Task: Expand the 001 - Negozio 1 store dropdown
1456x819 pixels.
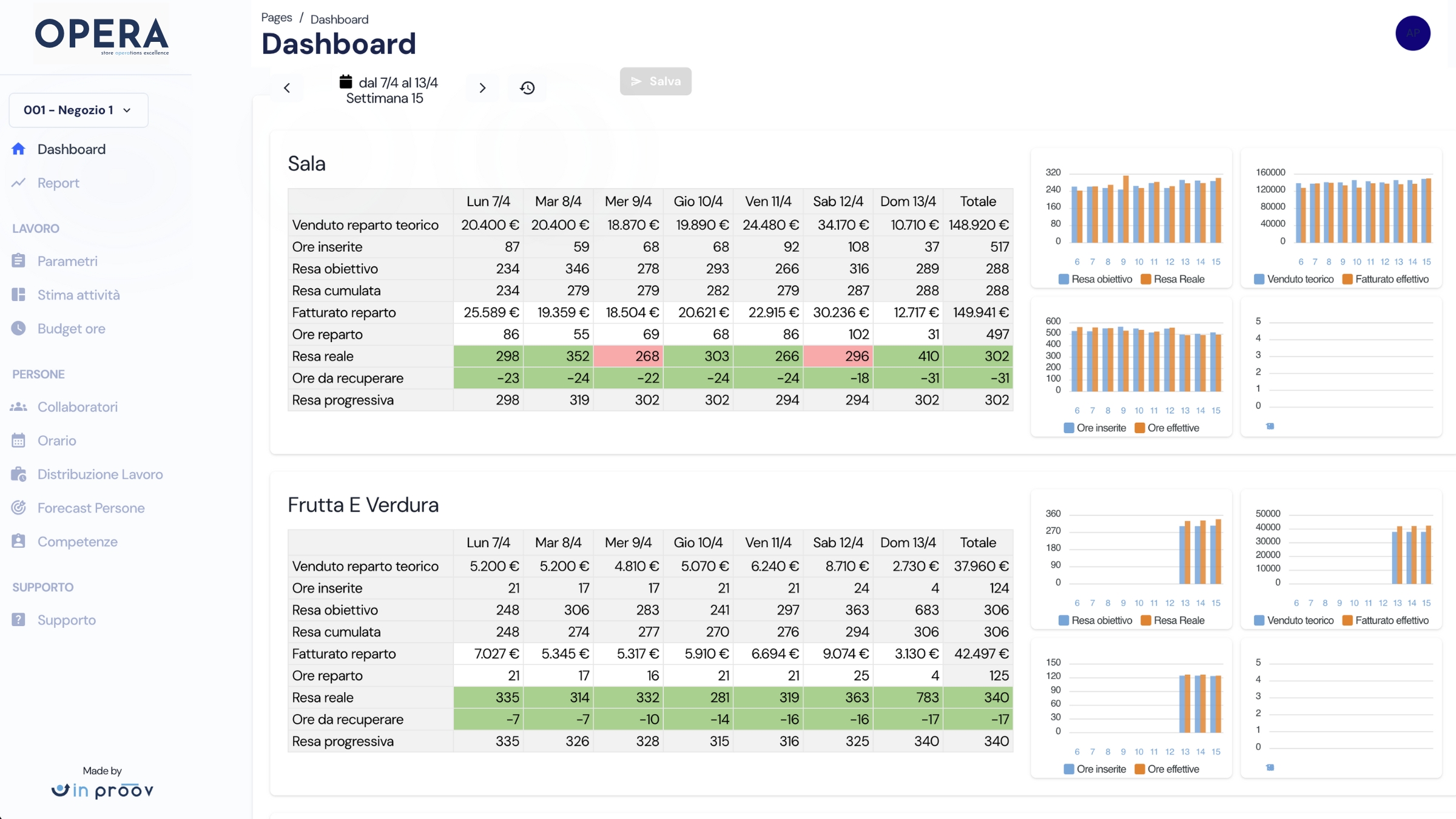Action: coord(78,110)
